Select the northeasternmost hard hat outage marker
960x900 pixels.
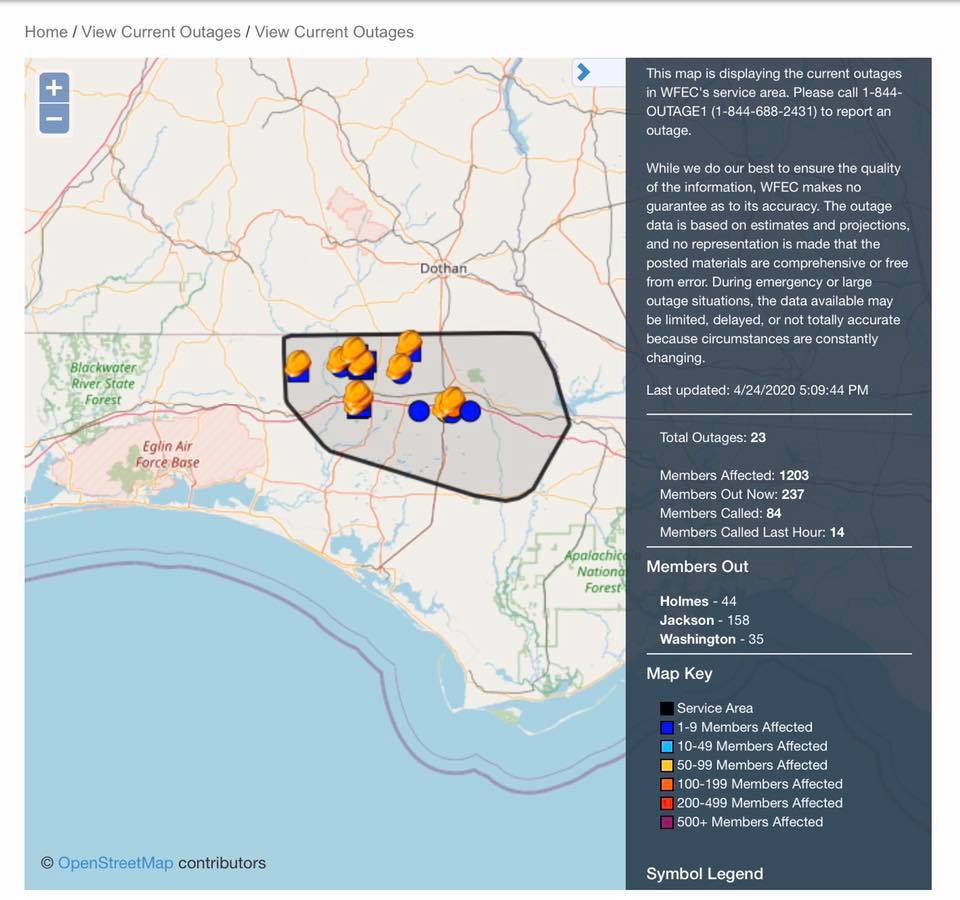(410, 345)
